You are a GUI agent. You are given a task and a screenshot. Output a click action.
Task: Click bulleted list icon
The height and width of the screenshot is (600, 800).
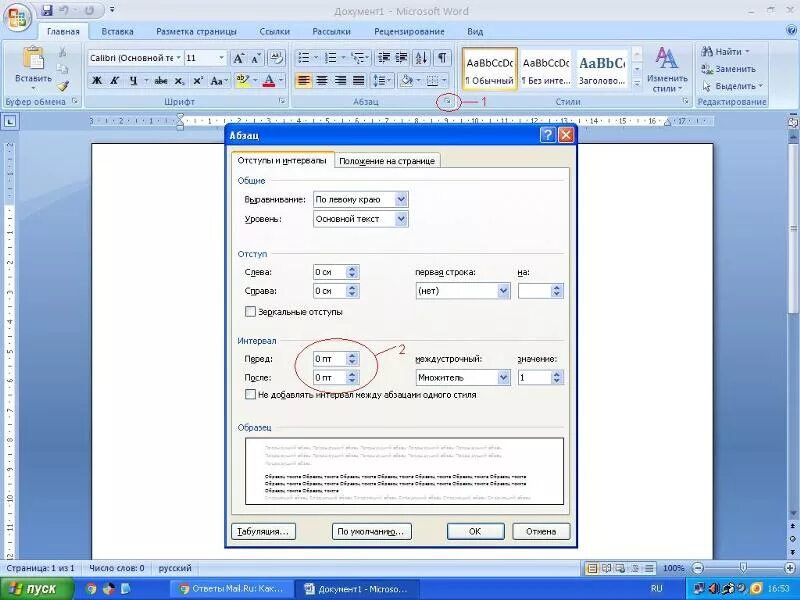click(x=304, y=58)
